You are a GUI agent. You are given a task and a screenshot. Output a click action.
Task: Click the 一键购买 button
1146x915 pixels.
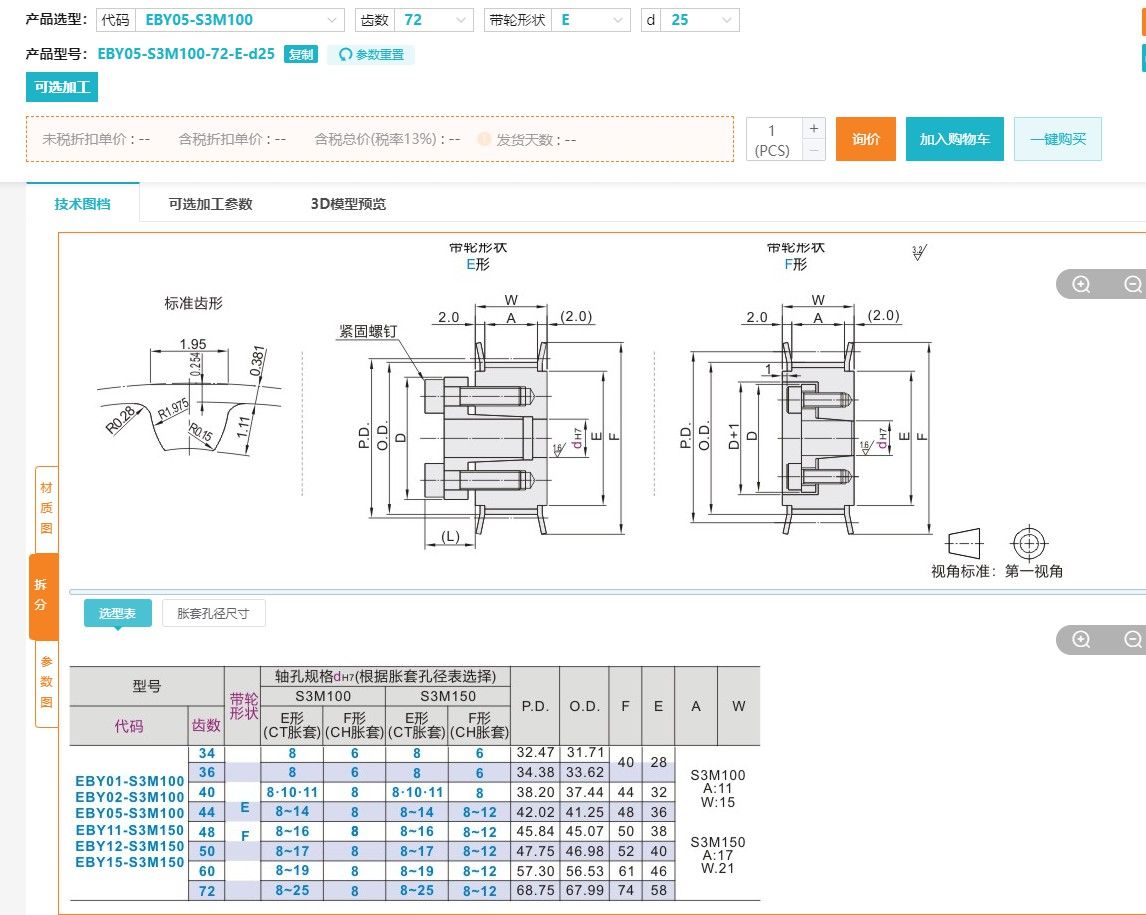click(1057, 139)
